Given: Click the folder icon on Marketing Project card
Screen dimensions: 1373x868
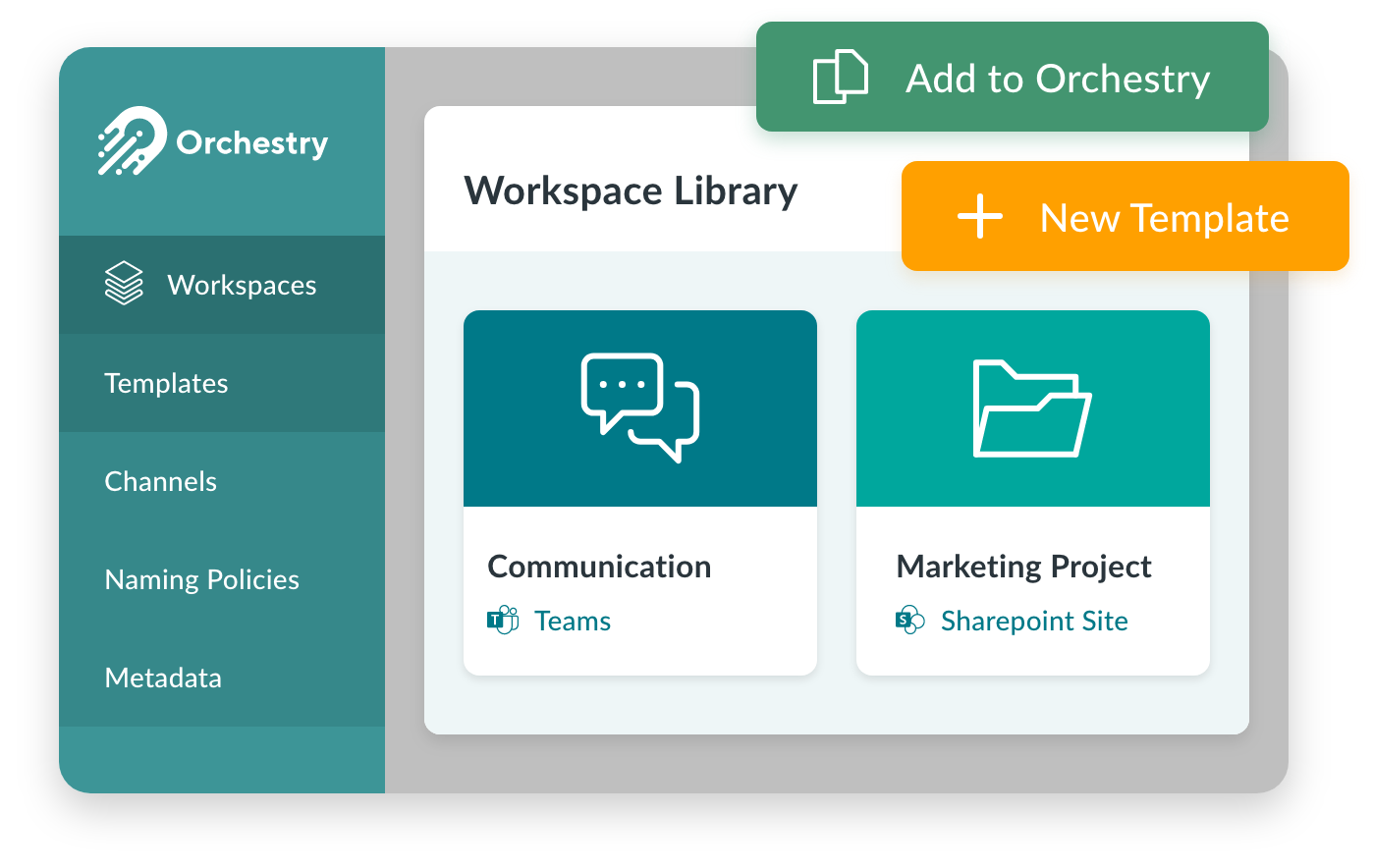Looking at the screenshot, I should [1031, 406].
